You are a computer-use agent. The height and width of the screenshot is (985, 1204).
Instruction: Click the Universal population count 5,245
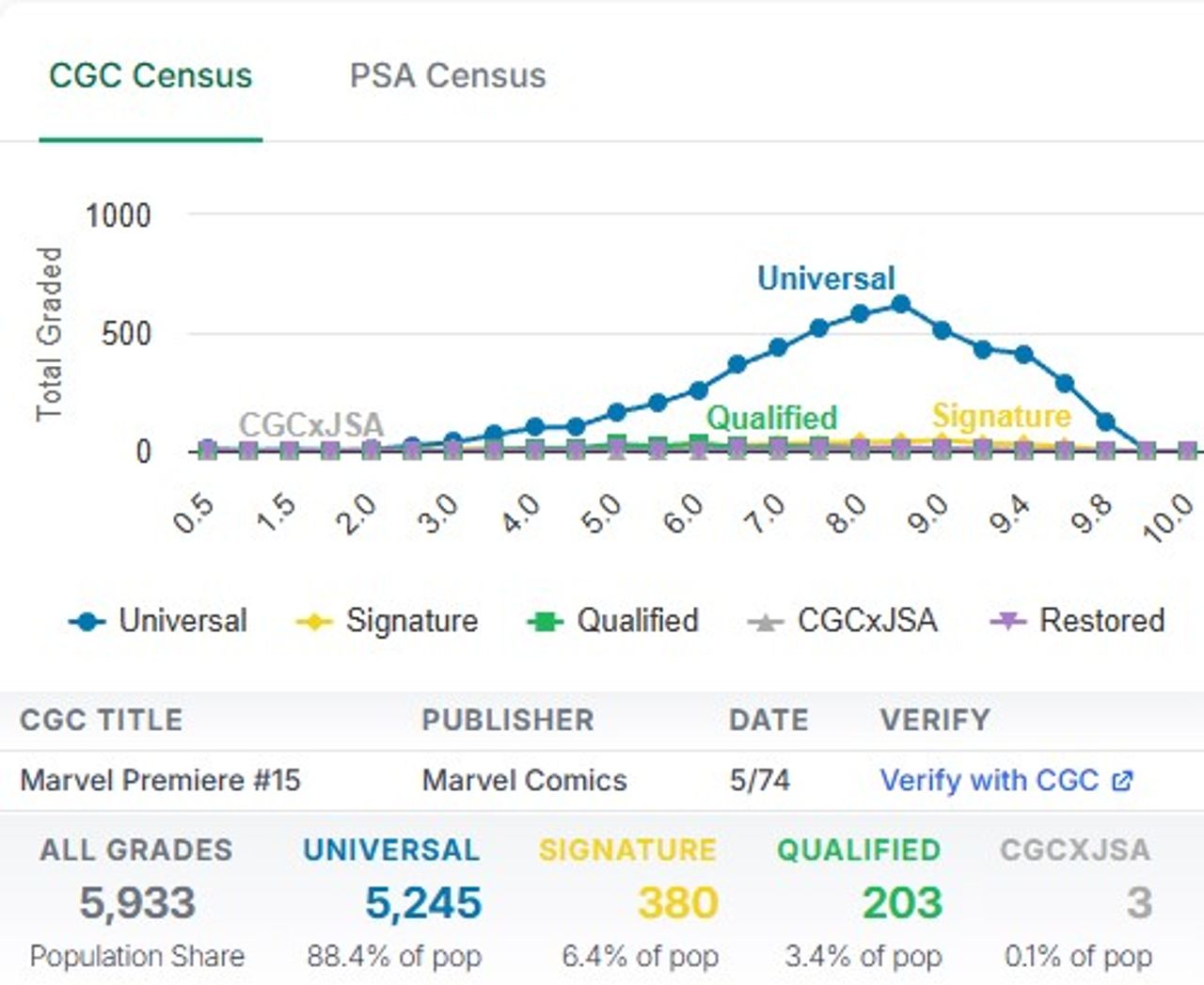click(423, 903)
